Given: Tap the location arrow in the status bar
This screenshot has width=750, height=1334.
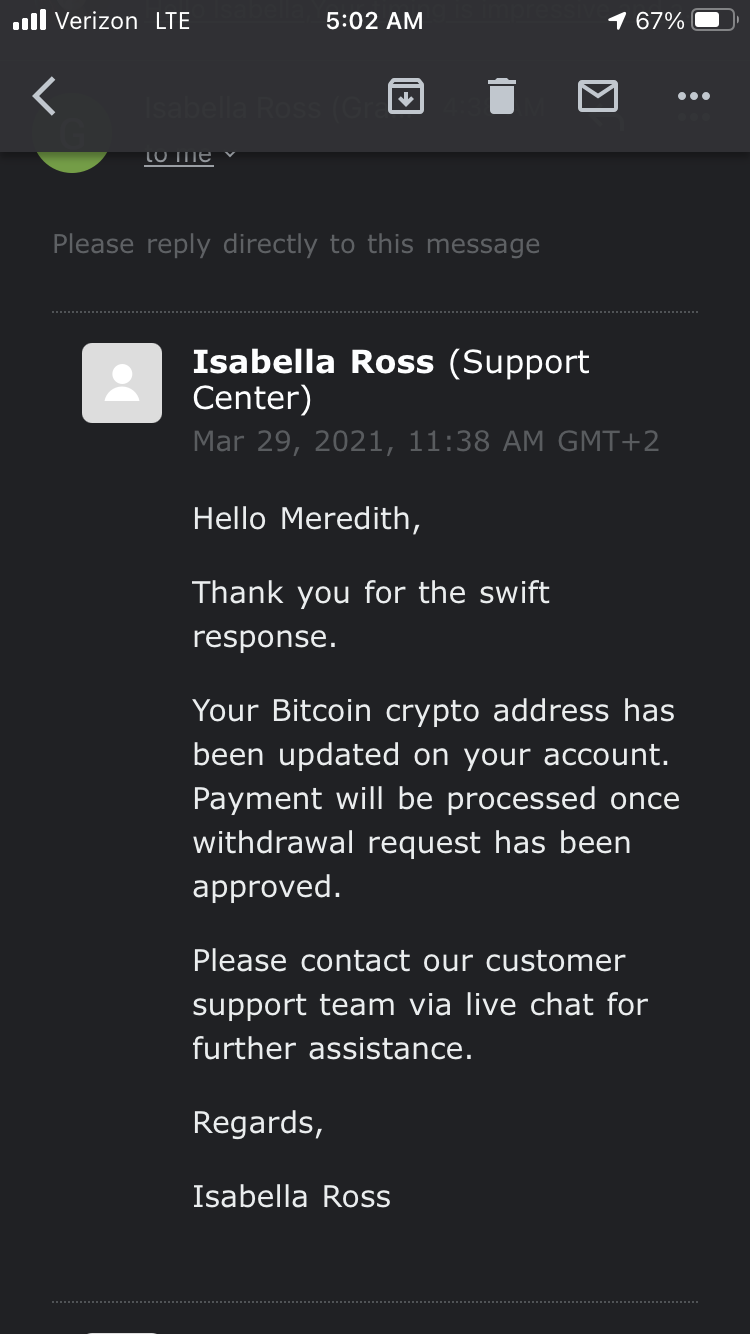Looking at the screenshot, I should (616, 21).
